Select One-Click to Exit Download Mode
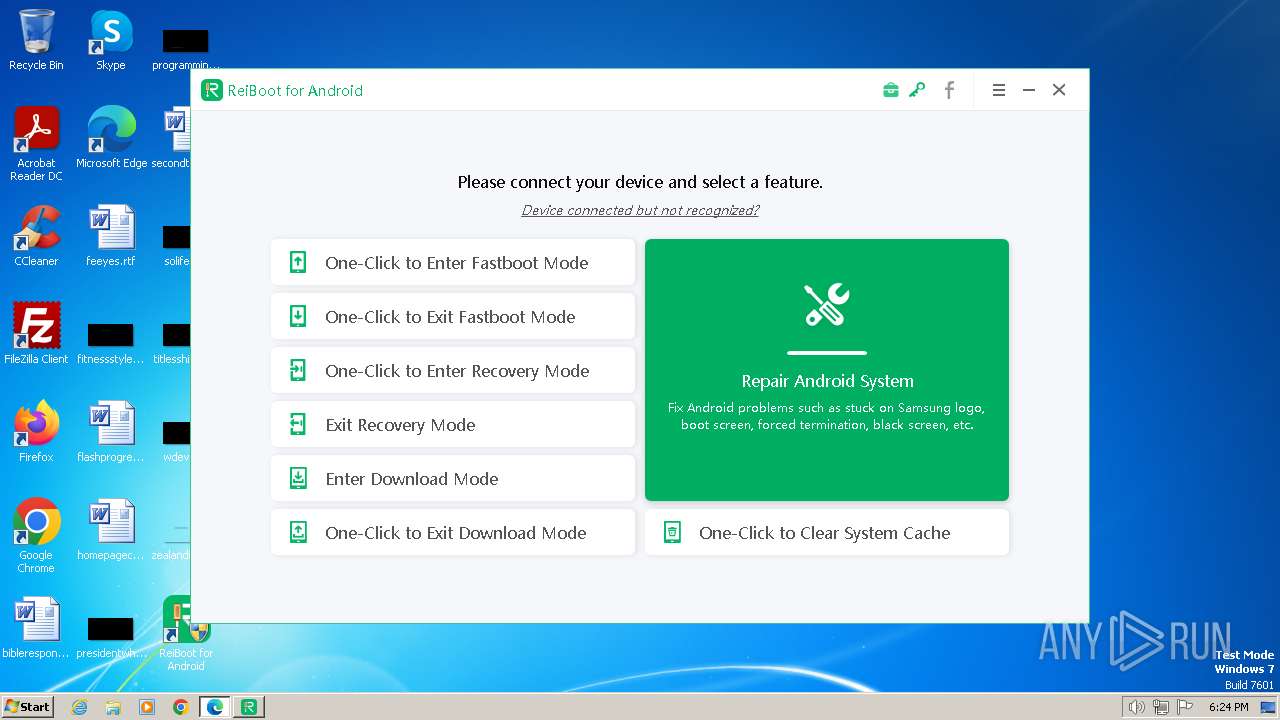Image resolution: width=1280 pixels, height=720 pixels. [x=453, y=532]
